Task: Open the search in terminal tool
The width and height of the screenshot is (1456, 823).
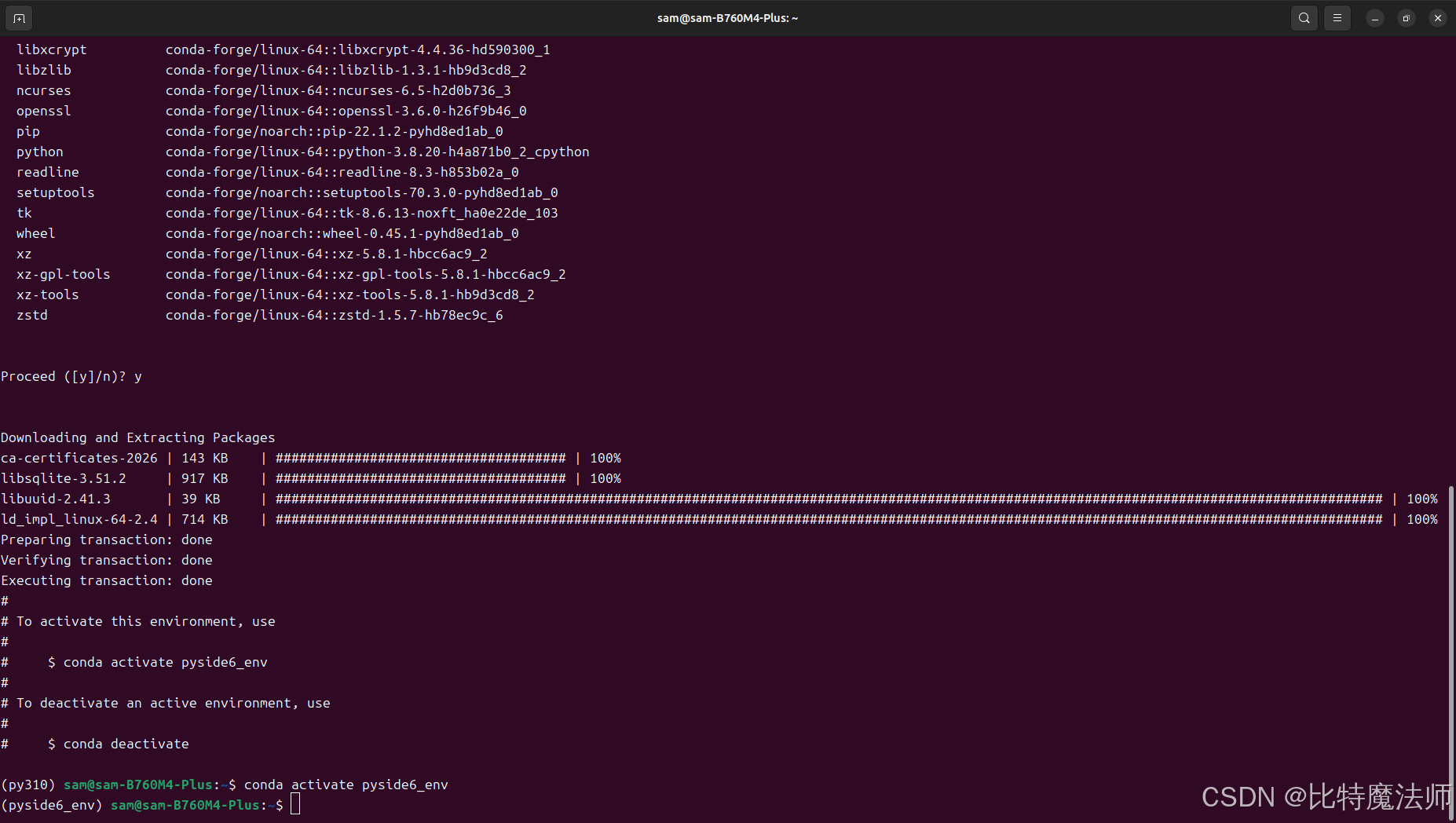Action: pyautogui.click(x=1304, y=17)
